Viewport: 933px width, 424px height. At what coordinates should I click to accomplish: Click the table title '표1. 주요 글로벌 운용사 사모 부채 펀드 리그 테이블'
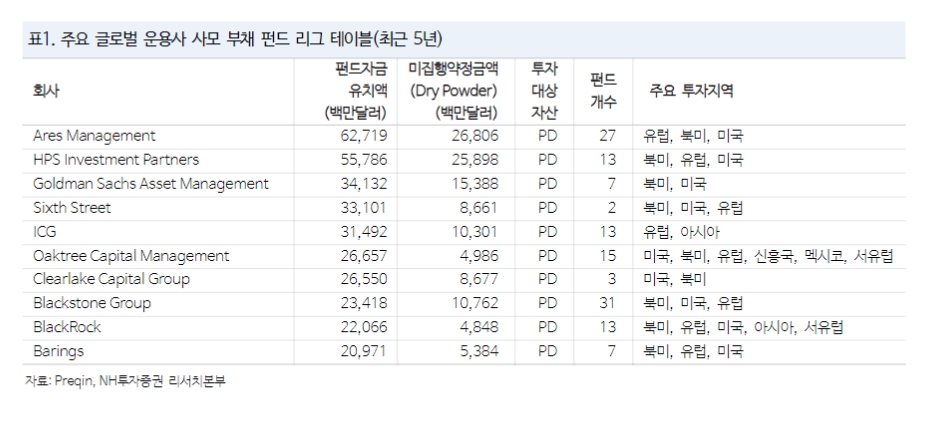(236, 39)
